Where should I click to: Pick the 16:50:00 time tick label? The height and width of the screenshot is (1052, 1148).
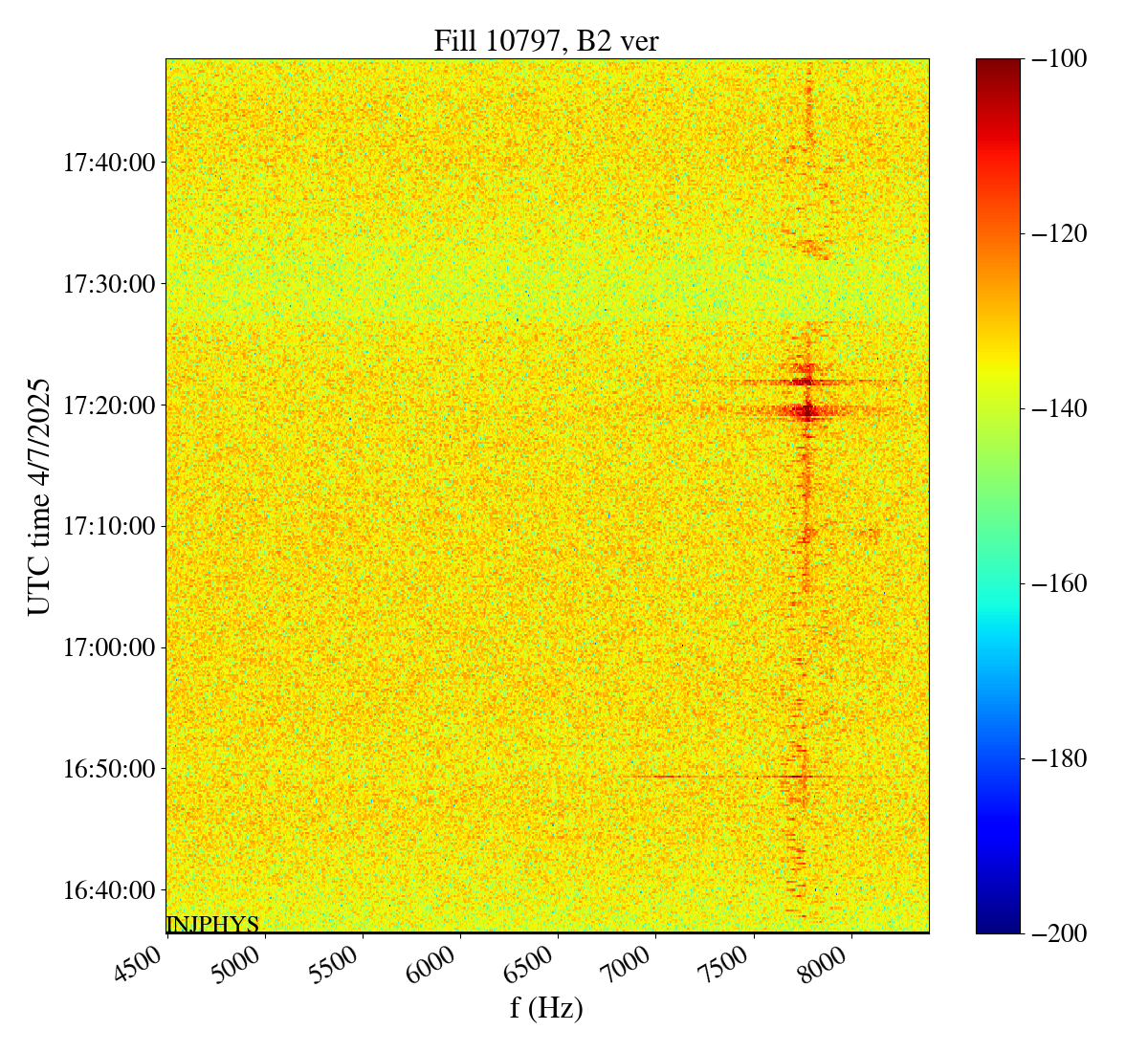[x=109, y=769]
